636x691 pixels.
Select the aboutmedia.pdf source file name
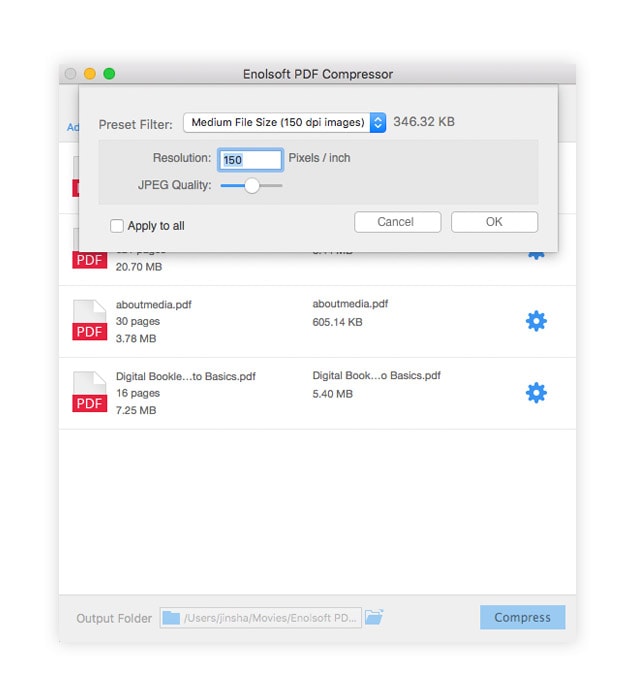(x=153, y=305)
